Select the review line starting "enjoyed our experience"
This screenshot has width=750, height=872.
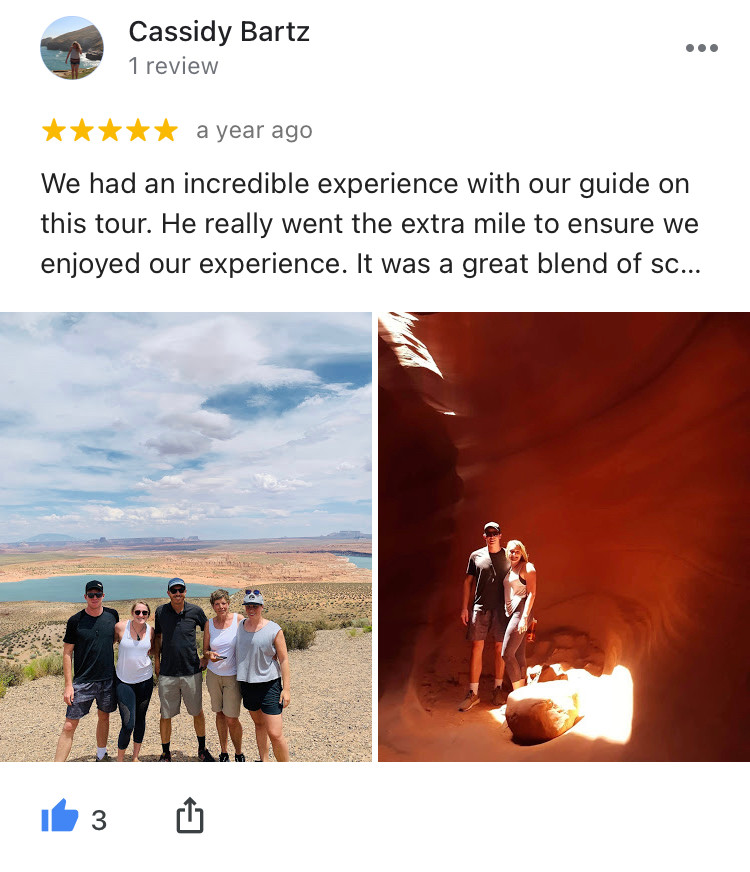coord(371,264)
